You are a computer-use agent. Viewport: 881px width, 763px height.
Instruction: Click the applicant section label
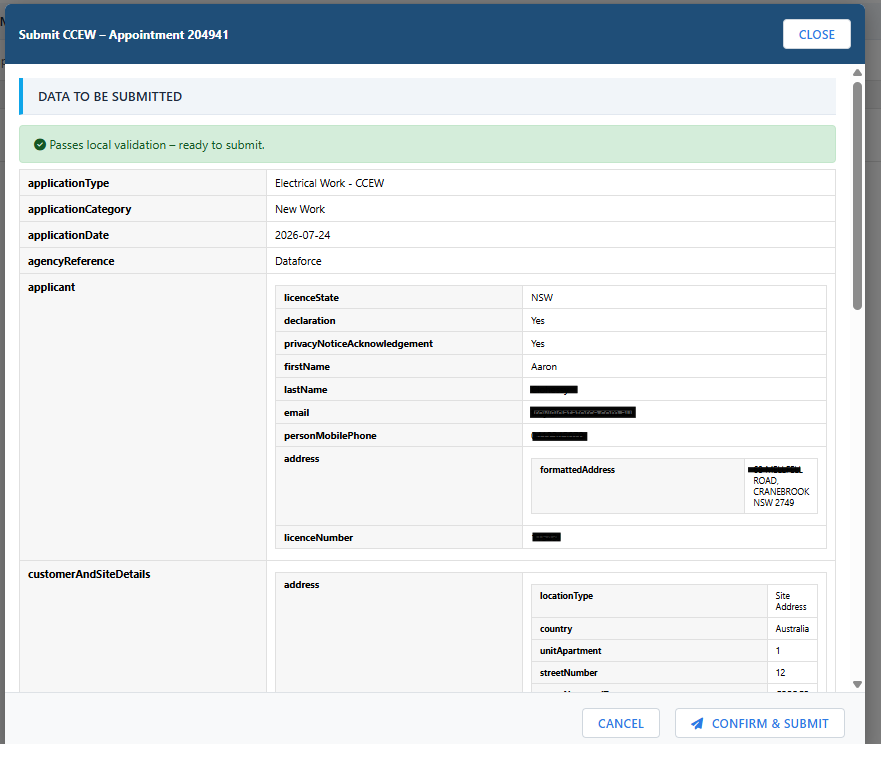coord(51,287)
